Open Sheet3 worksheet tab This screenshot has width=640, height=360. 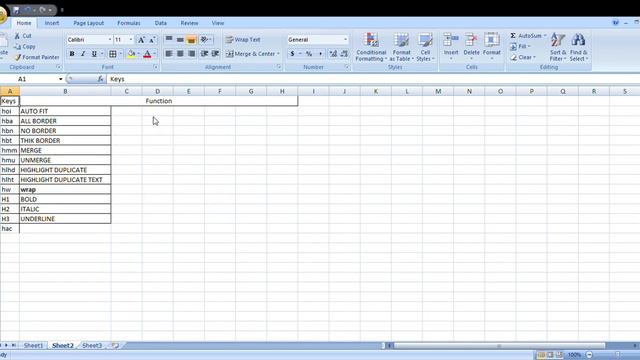[x=92, y=345]
